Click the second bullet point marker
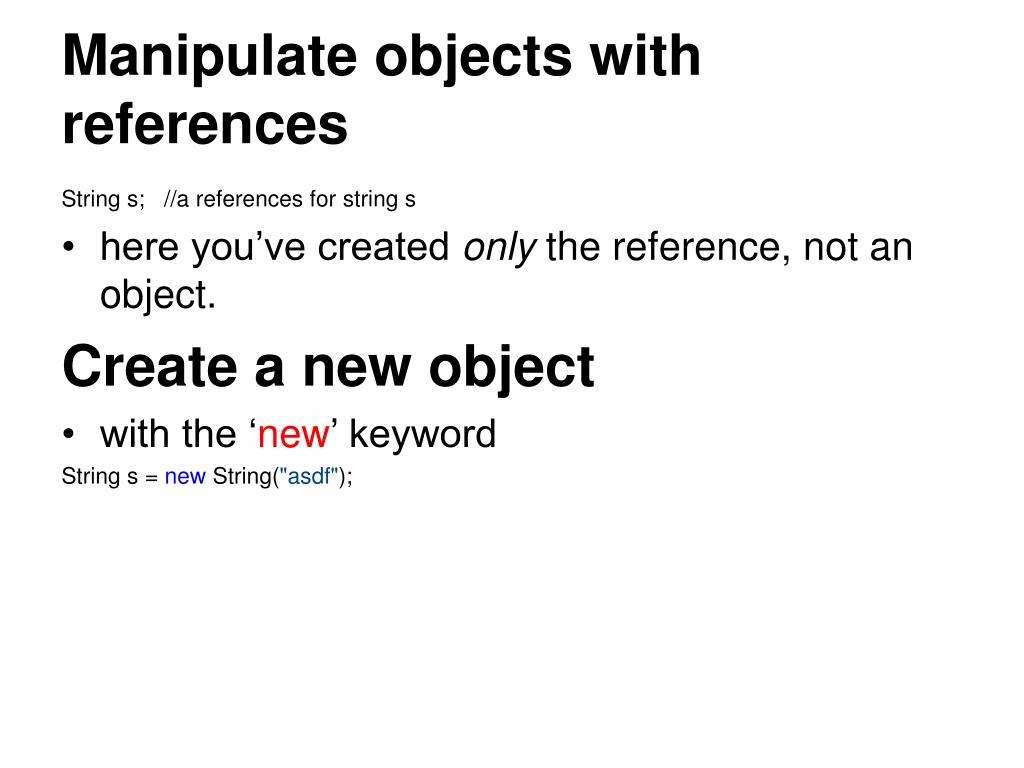 pyautogui.click(x=69, y=434)
